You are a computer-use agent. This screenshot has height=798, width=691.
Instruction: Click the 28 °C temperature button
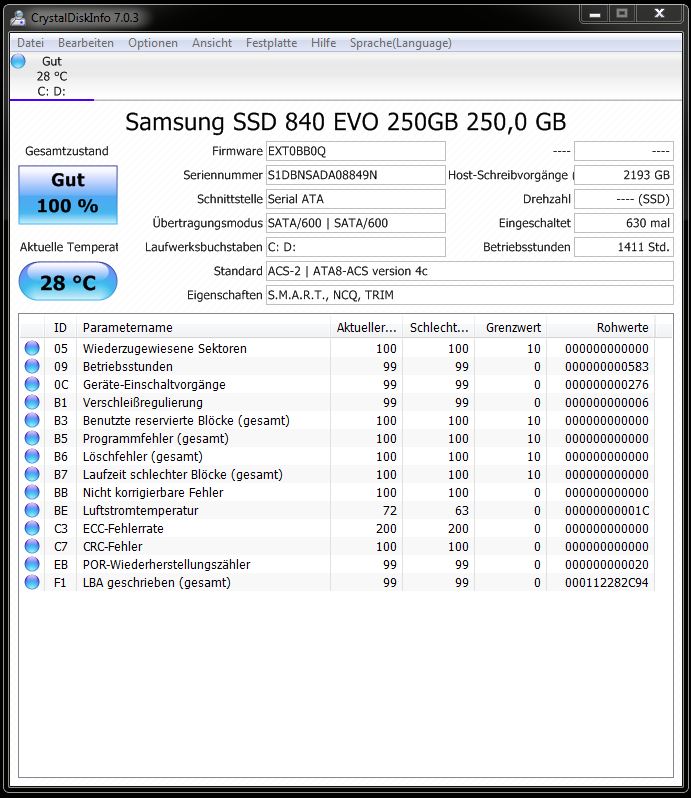[x=68, y=281]
